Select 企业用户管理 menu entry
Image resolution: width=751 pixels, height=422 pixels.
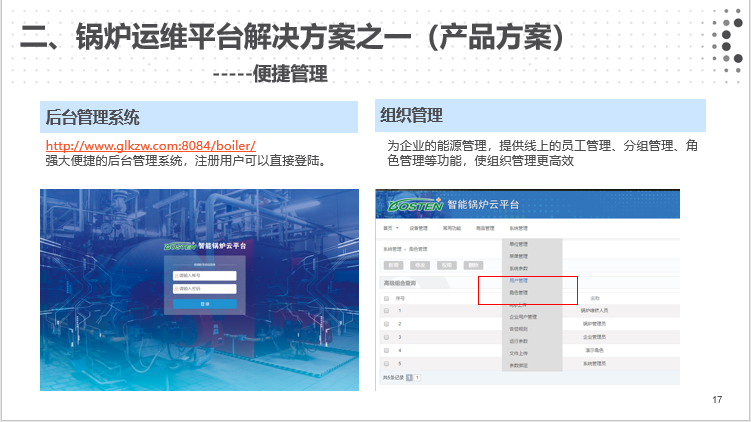(x=524, y=316)
